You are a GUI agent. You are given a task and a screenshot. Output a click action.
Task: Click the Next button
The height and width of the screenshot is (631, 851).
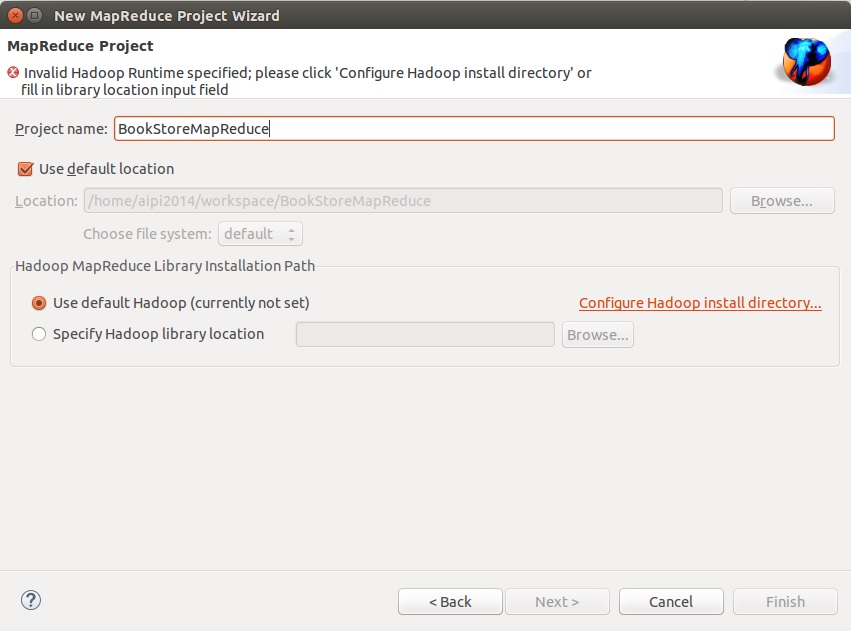[x=557, y=602]
